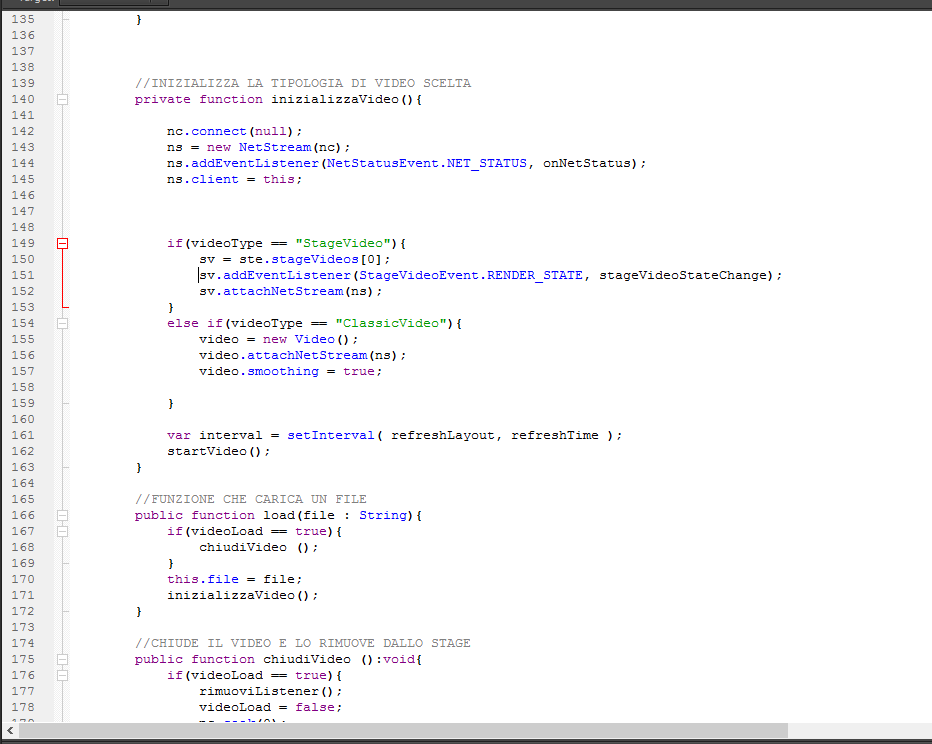Screen dimensions: 932x744
Task: Click the horizontal scrollbar left arrow
Action: click(x=10, y=731)
